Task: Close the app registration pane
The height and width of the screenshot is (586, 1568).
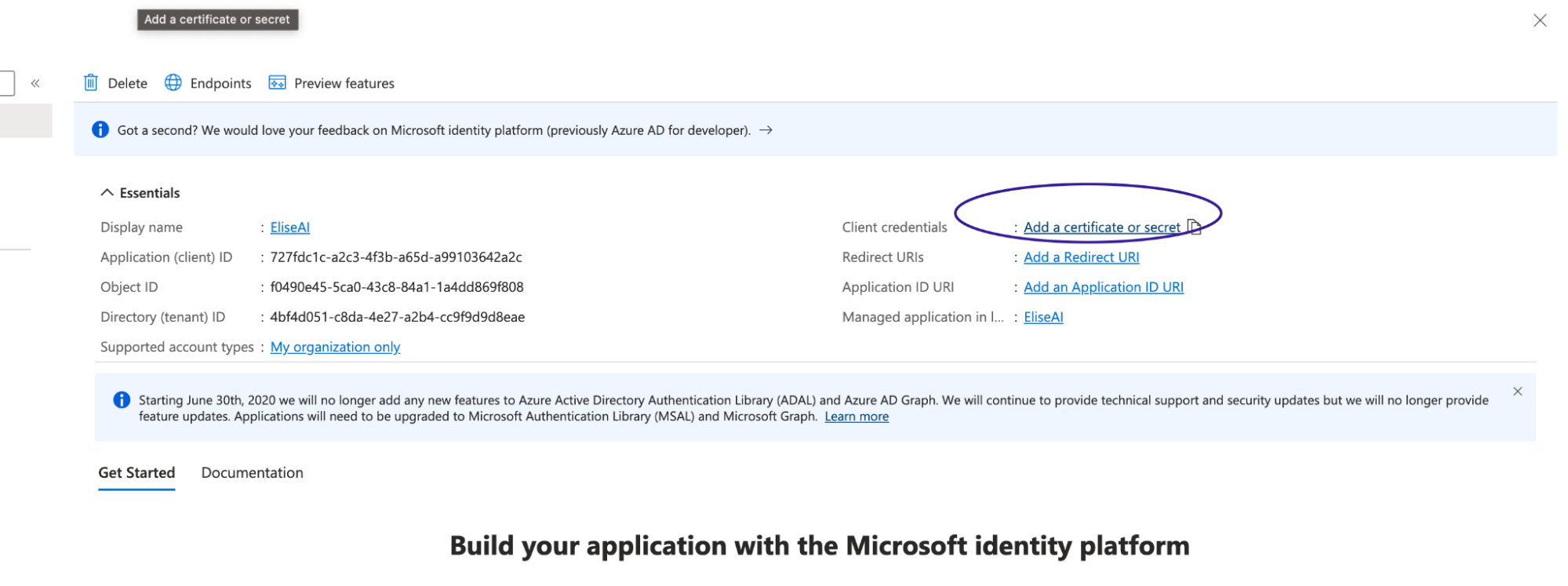Action: pos(1540,20)
